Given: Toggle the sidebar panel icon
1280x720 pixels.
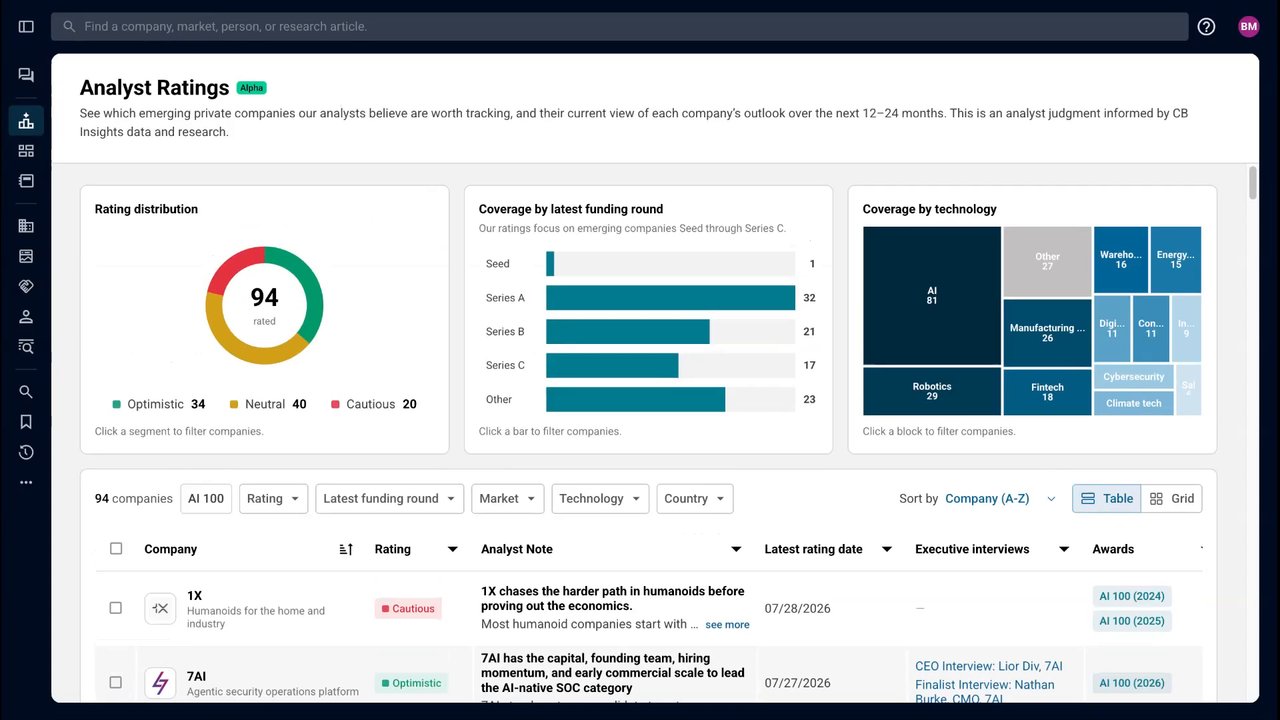Looking at the screenshot, I should pos(26,27).
